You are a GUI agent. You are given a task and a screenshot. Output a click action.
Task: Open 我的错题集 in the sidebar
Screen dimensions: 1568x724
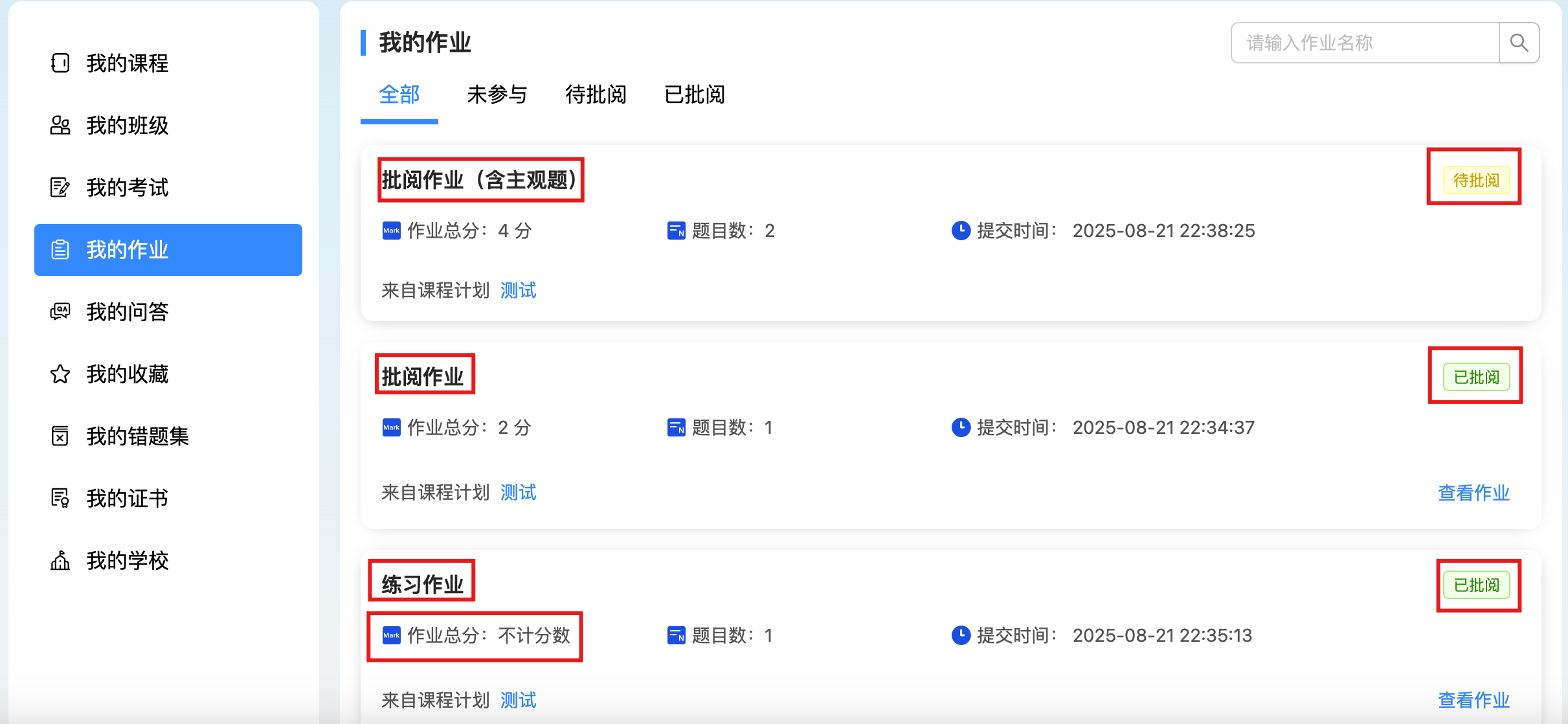click(137, 436)
